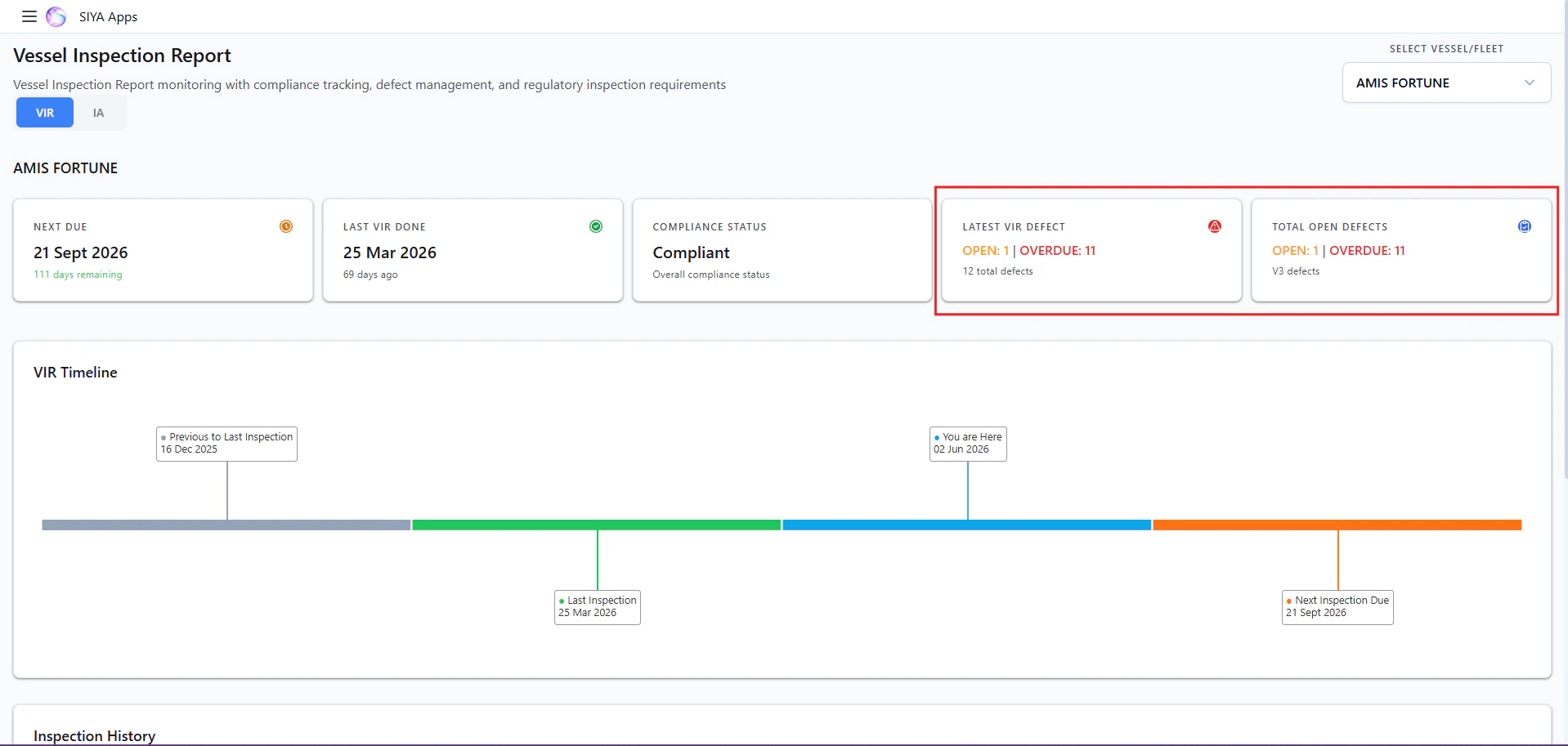Click the 'LATEST VIR DEFECT' card label
This screenshot has height=746, width=1568.
click(1014, 227)
